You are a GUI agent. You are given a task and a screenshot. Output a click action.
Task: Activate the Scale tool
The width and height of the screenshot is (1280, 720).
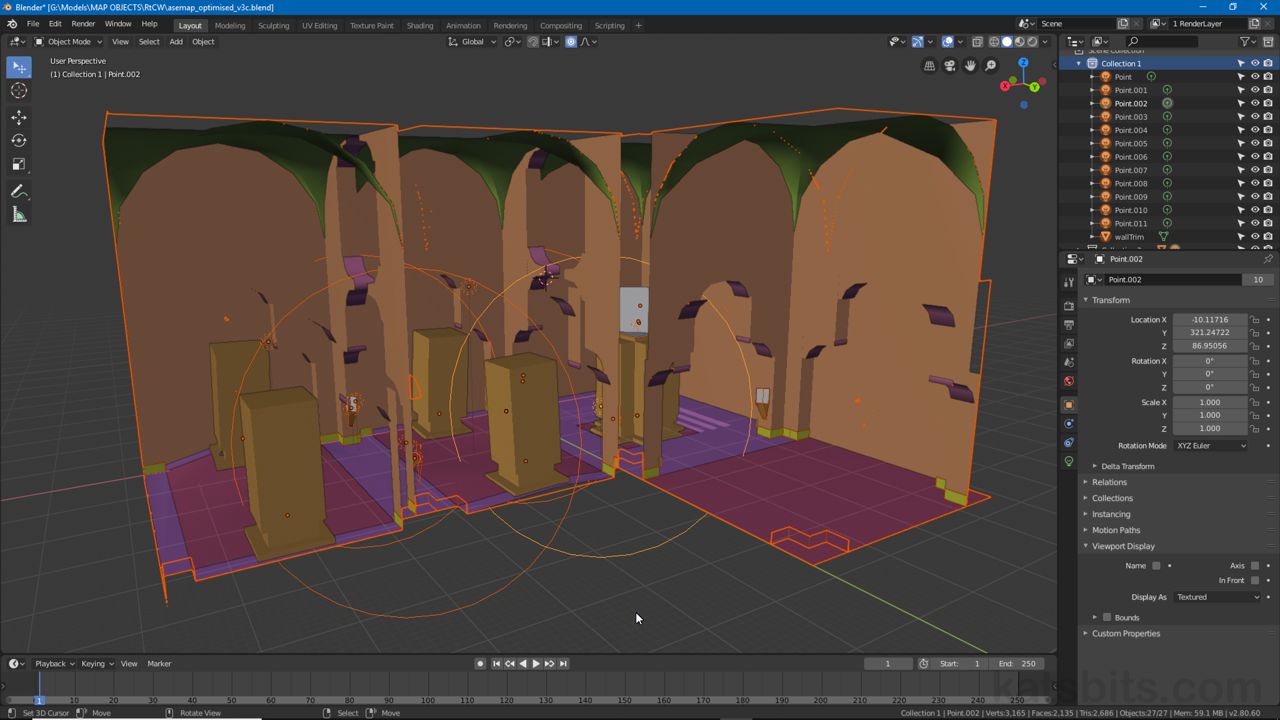click(19, 164)
